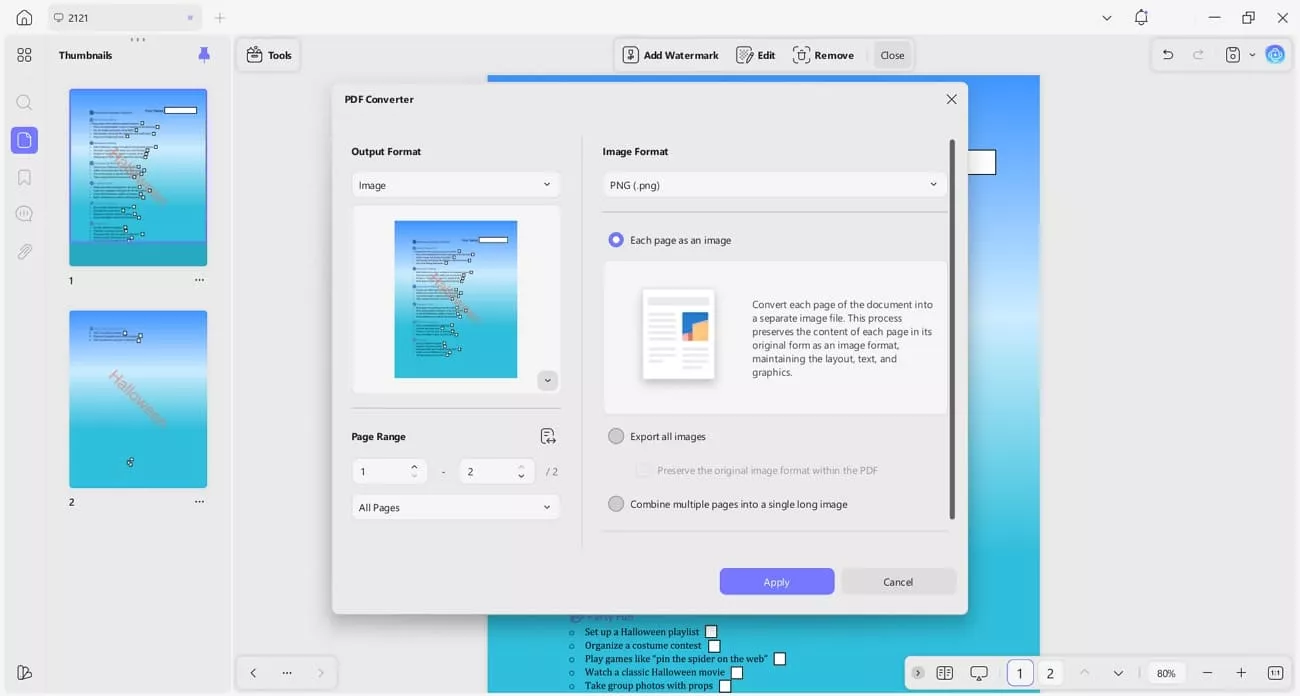1300x696 pixels.
Task: Select the Bookmarks icon in the sidebar
Action: coord(24,176)
